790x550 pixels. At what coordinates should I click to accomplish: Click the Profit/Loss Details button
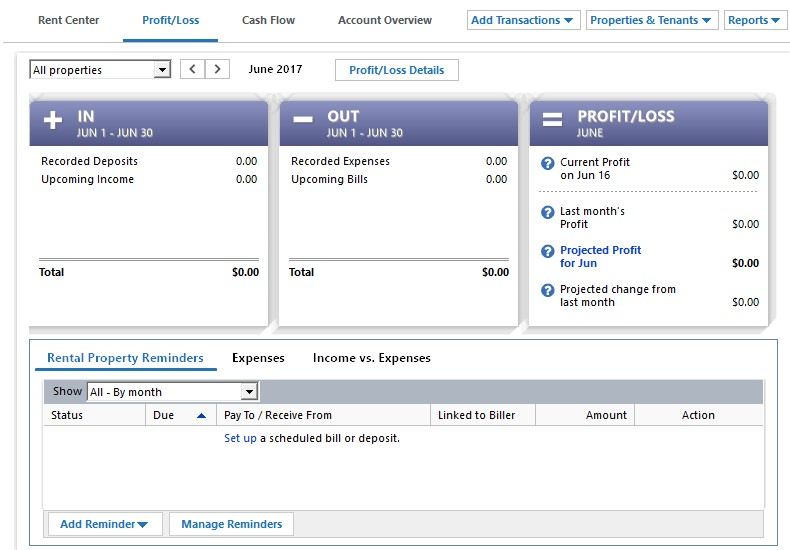[397, 70]
